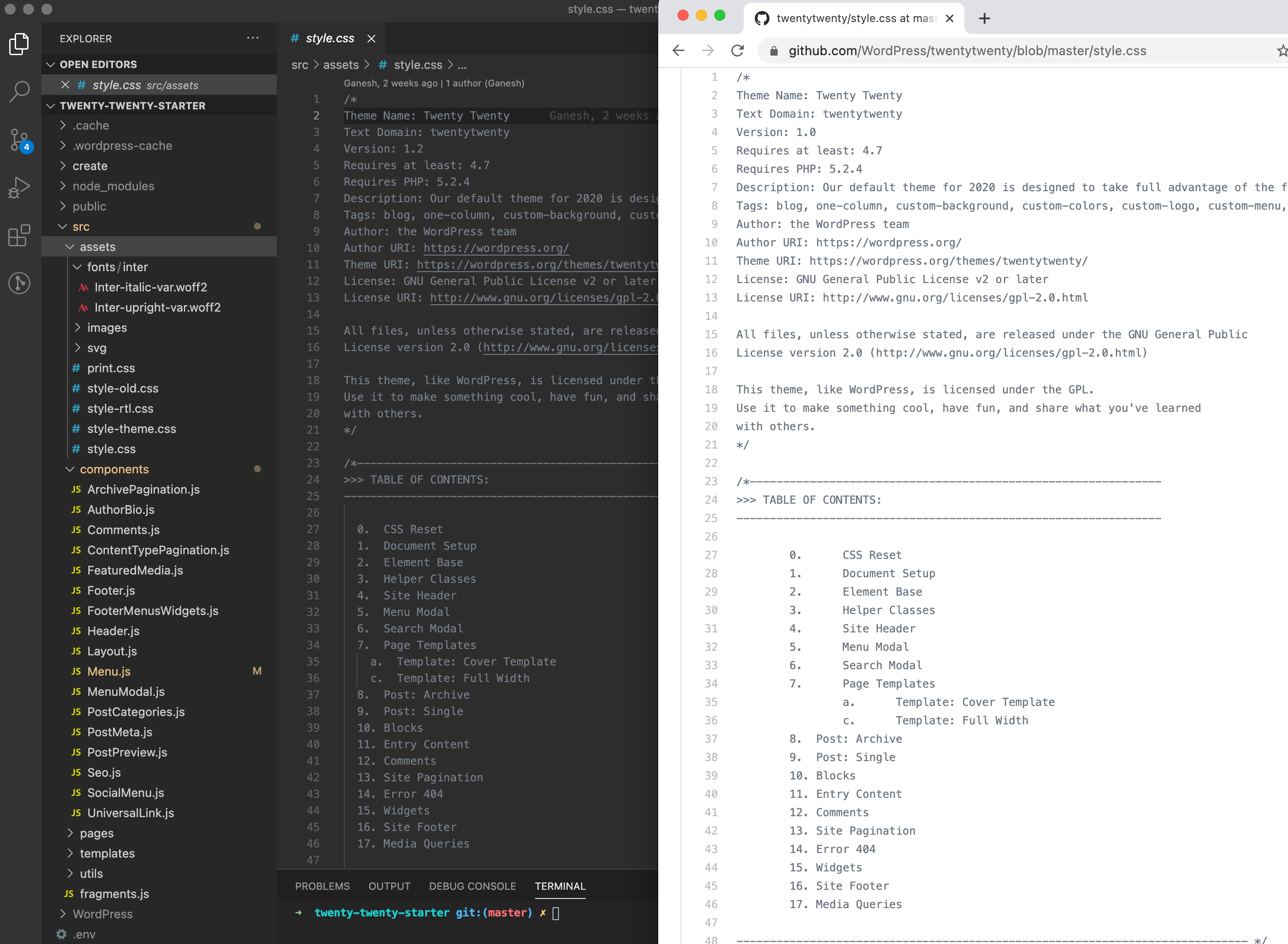This screenshot has height=944, width=1288.
Task: Close the style.css editor tab
Action: [371, 38]
